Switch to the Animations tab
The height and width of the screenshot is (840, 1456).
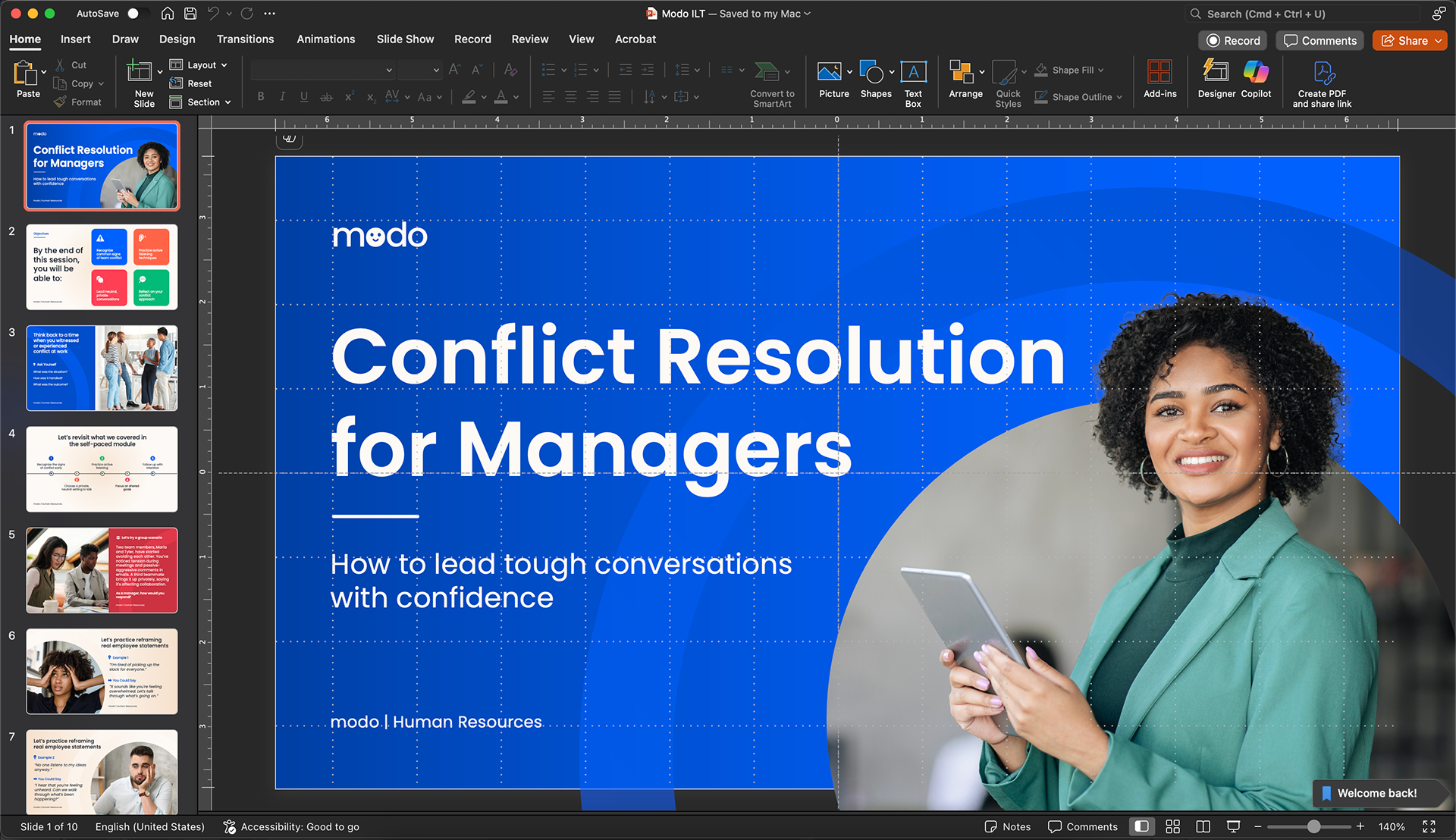click(x=325, y=39)
